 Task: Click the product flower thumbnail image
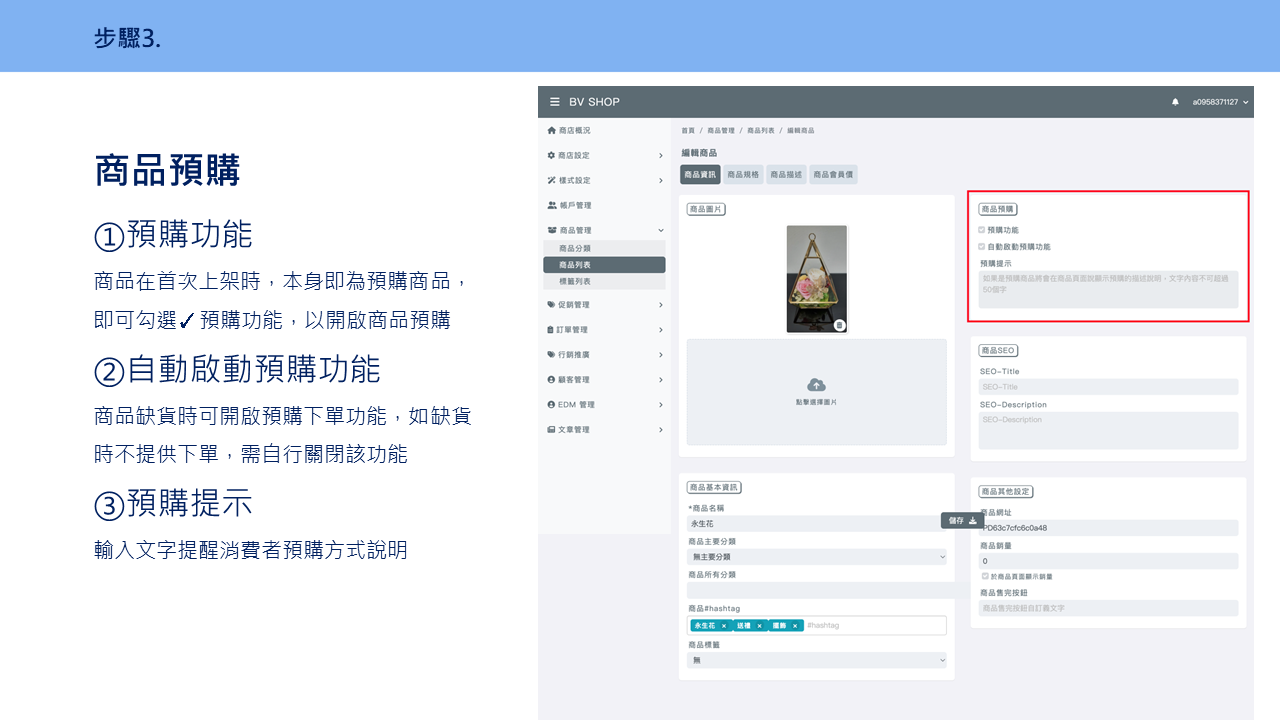coord(817,279)
